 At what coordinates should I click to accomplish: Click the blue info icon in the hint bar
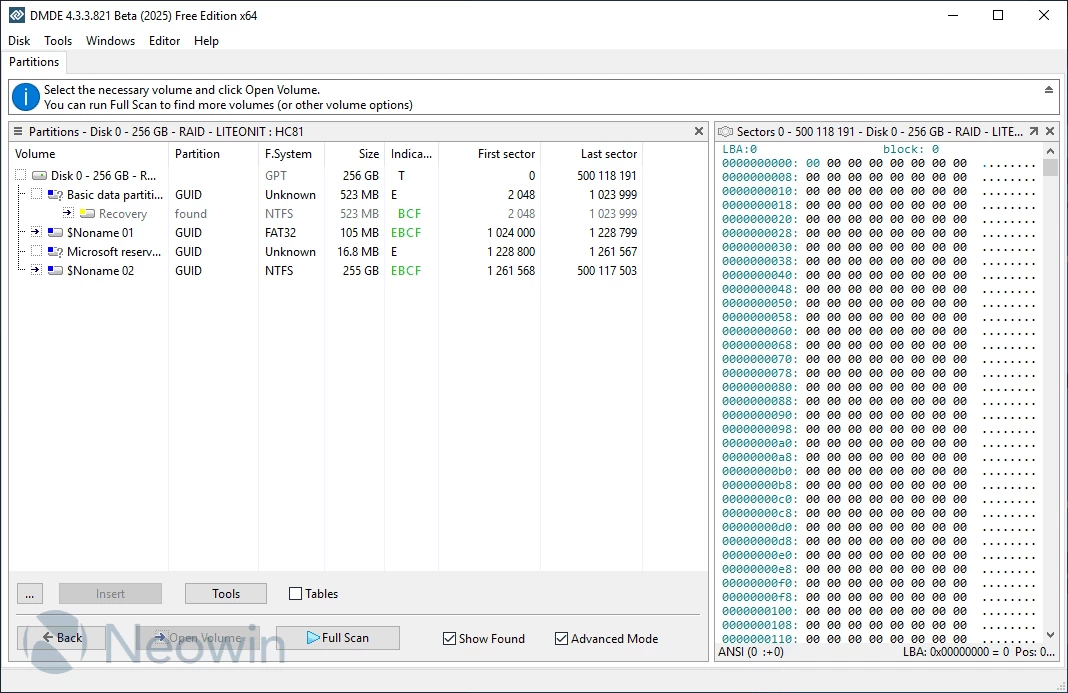click(26, 97)
